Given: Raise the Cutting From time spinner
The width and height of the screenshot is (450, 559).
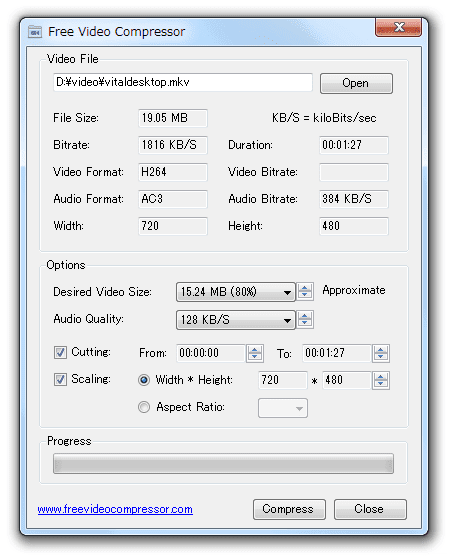Looking at the screenshot, I should click(255, 349).
